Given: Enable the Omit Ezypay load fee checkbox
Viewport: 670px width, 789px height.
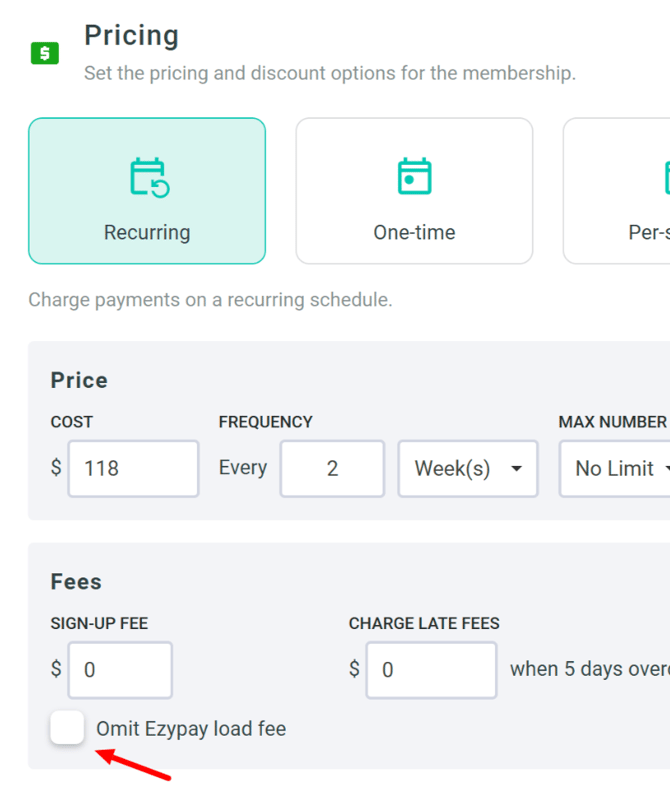Looking at the screenshot, I should (x=67, y=727).
